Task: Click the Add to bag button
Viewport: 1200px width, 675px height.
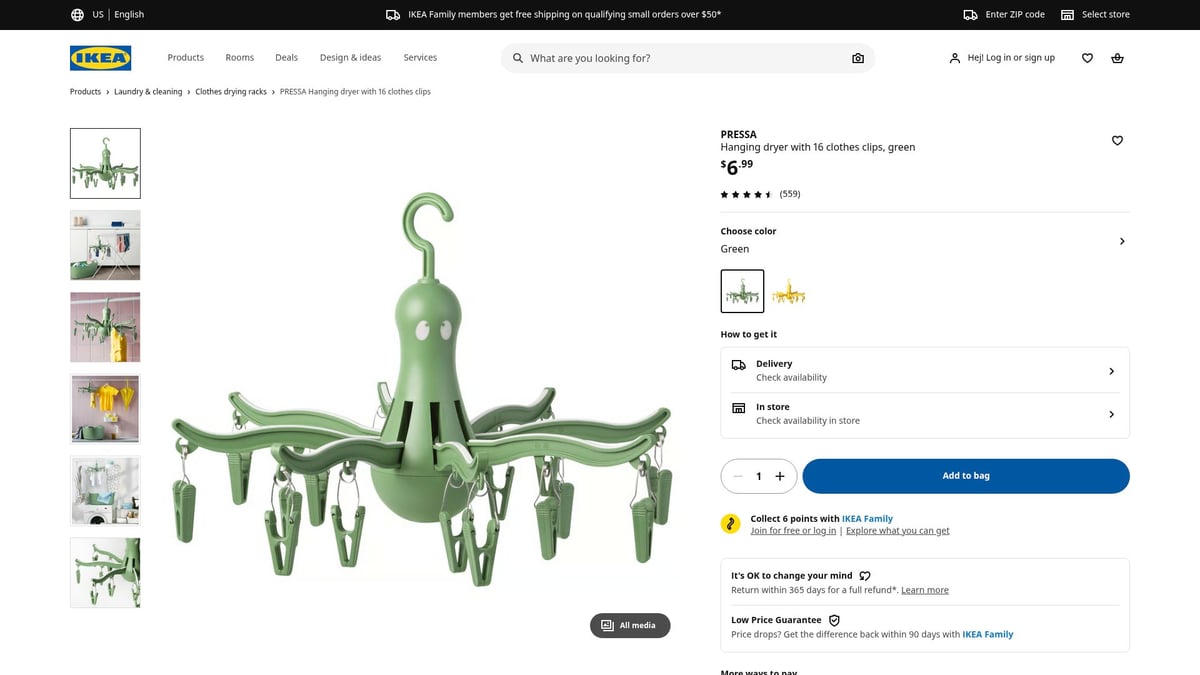Action: pyautogui.click(x=965, y=476)
